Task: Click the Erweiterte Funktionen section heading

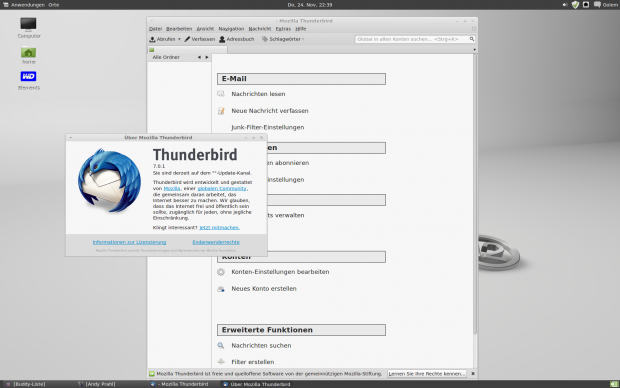Action: pyautogui.click(x=301, y=330)
